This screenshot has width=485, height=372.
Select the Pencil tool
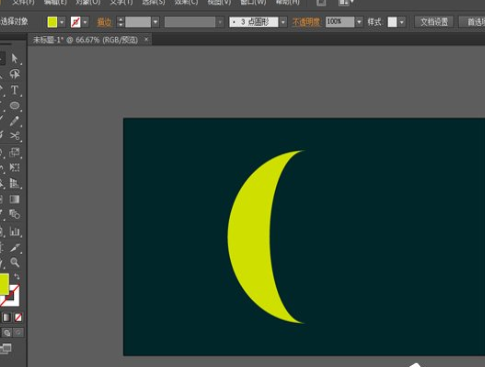[x=14, y=121]
